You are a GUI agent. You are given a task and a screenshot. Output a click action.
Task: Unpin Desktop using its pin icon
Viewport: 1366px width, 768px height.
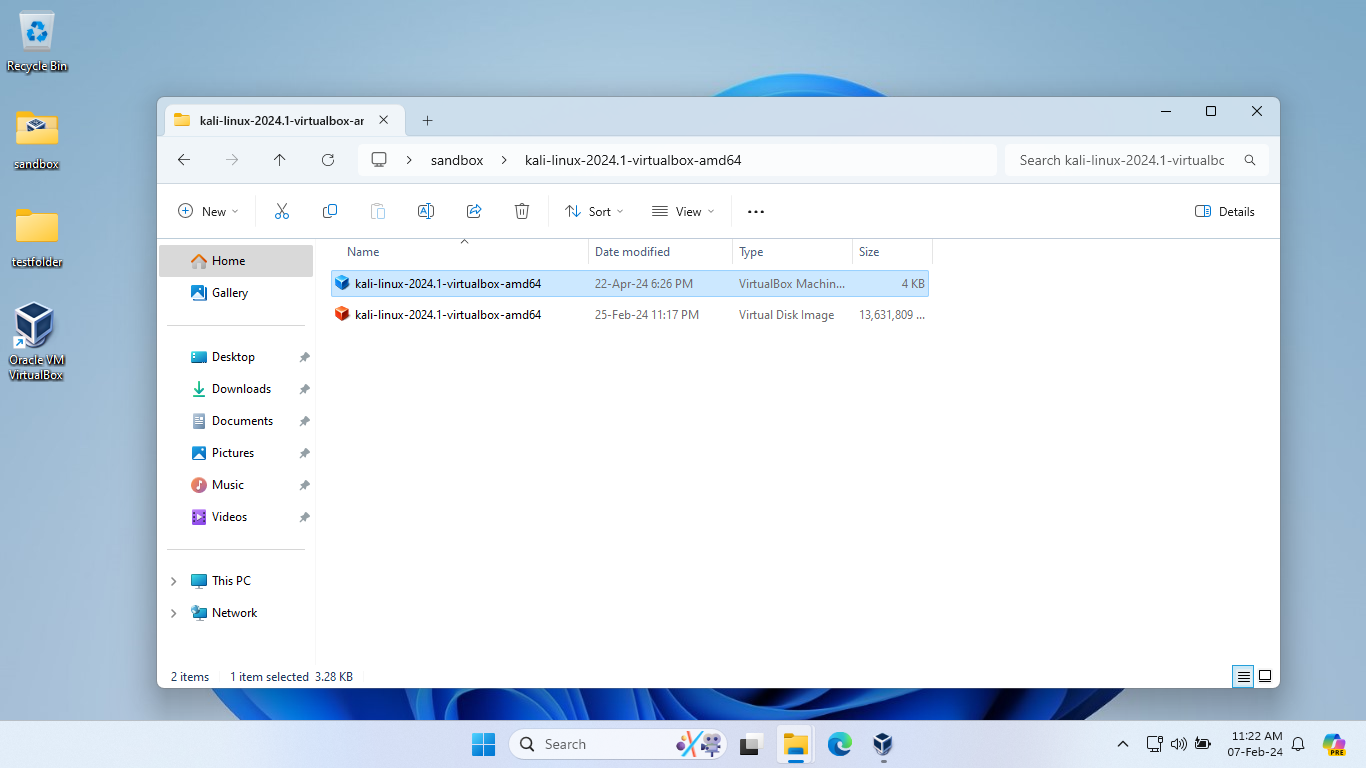[304, 357]
